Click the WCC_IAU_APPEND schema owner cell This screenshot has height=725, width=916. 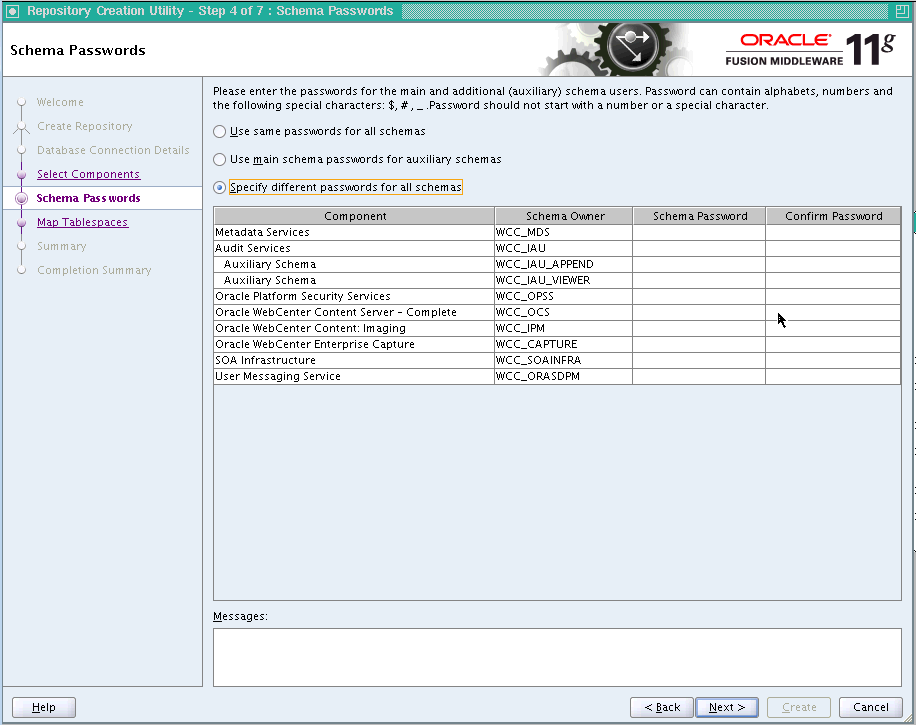tap(563, 264)
